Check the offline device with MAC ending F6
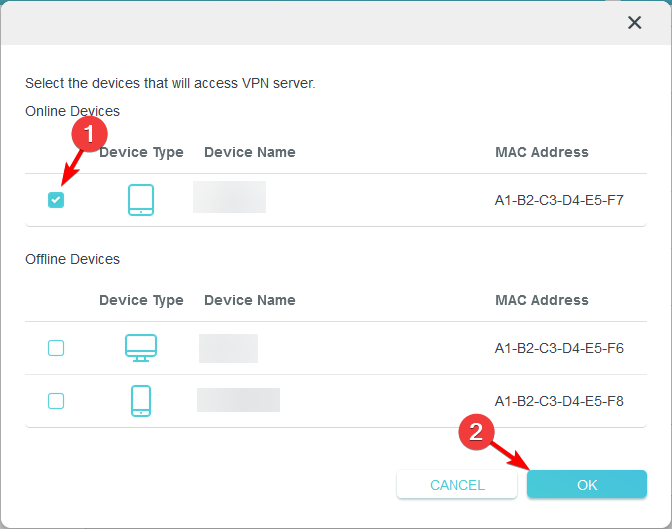 (56, 348)
